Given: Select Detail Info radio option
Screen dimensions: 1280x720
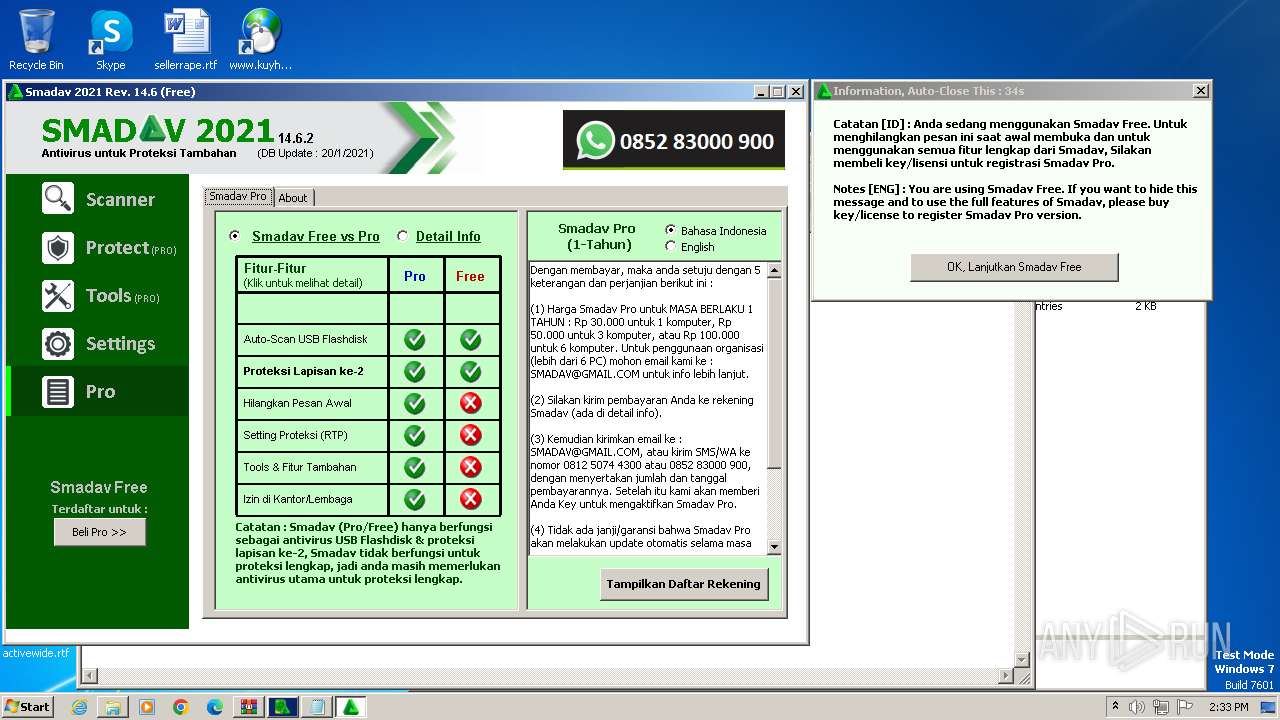Looking at the screenshot, I should click(x=402, y=236).
